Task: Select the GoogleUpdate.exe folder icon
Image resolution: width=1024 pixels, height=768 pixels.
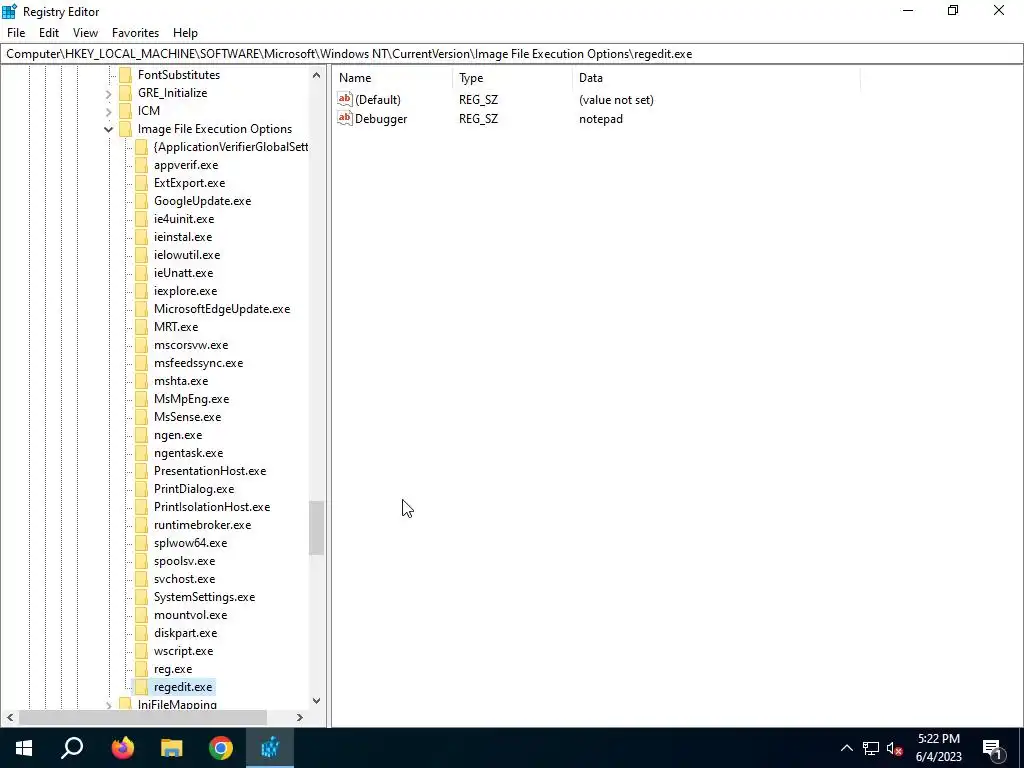Action: click(x=141, y=201)
